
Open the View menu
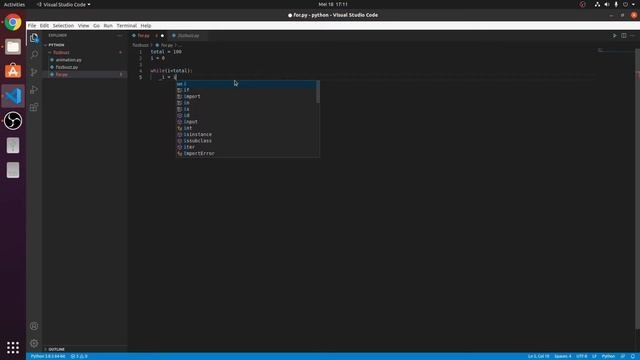pos(84,26)
